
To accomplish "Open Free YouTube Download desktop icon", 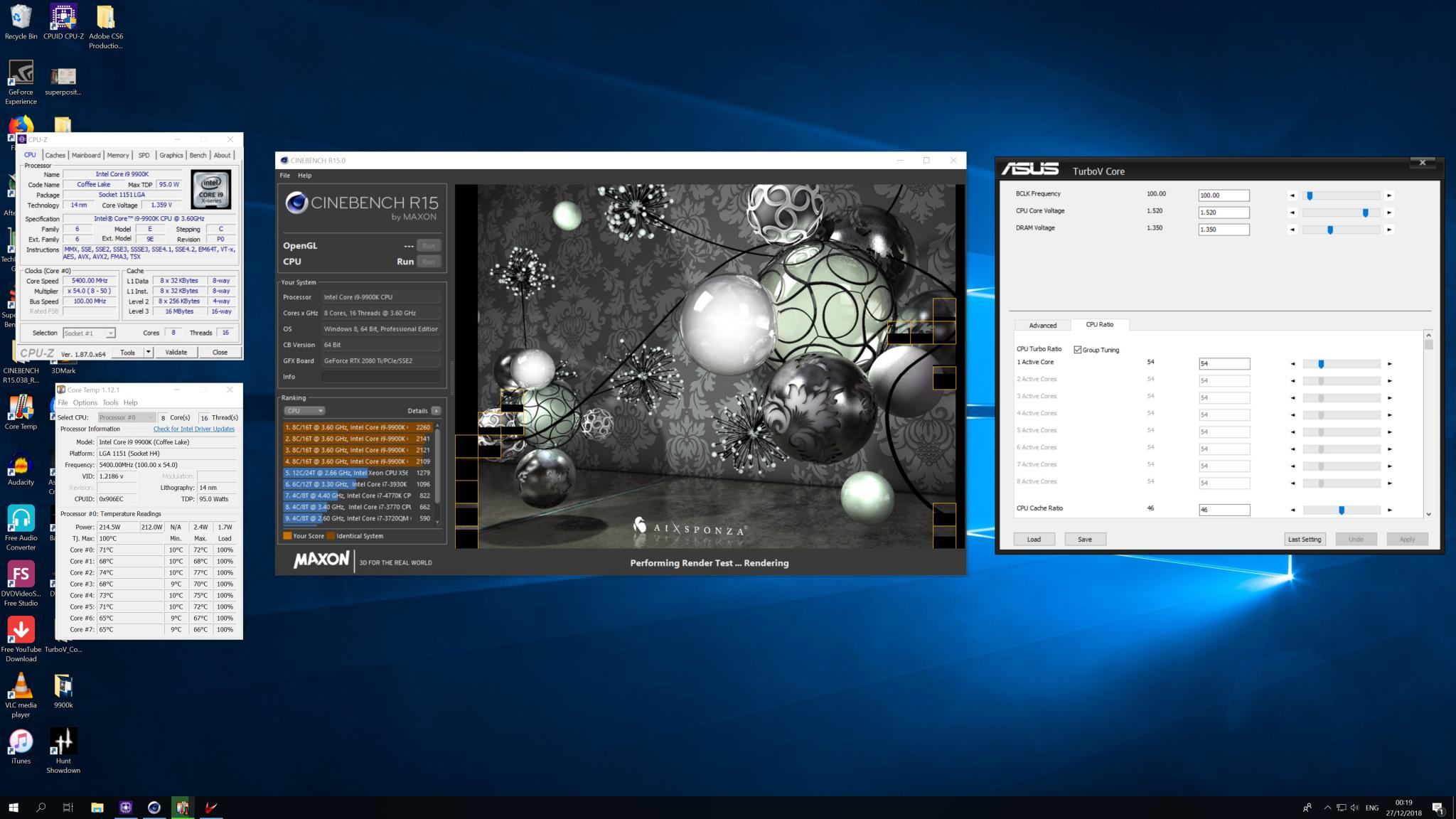I will (x=21, y=639).
